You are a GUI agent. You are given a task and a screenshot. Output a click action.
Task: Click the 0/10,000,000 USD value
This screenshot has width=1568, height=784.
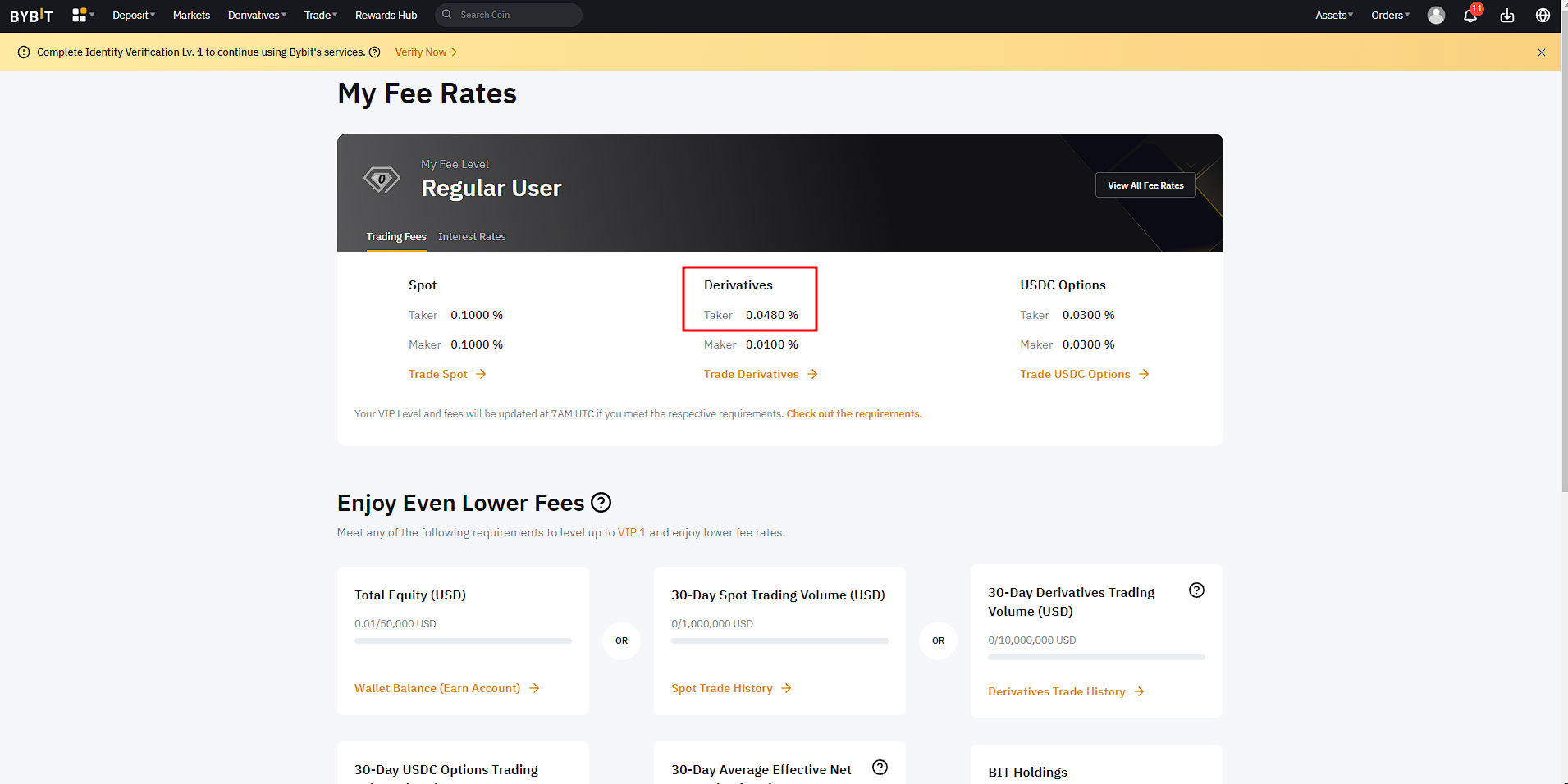(x=1032, y=640)
